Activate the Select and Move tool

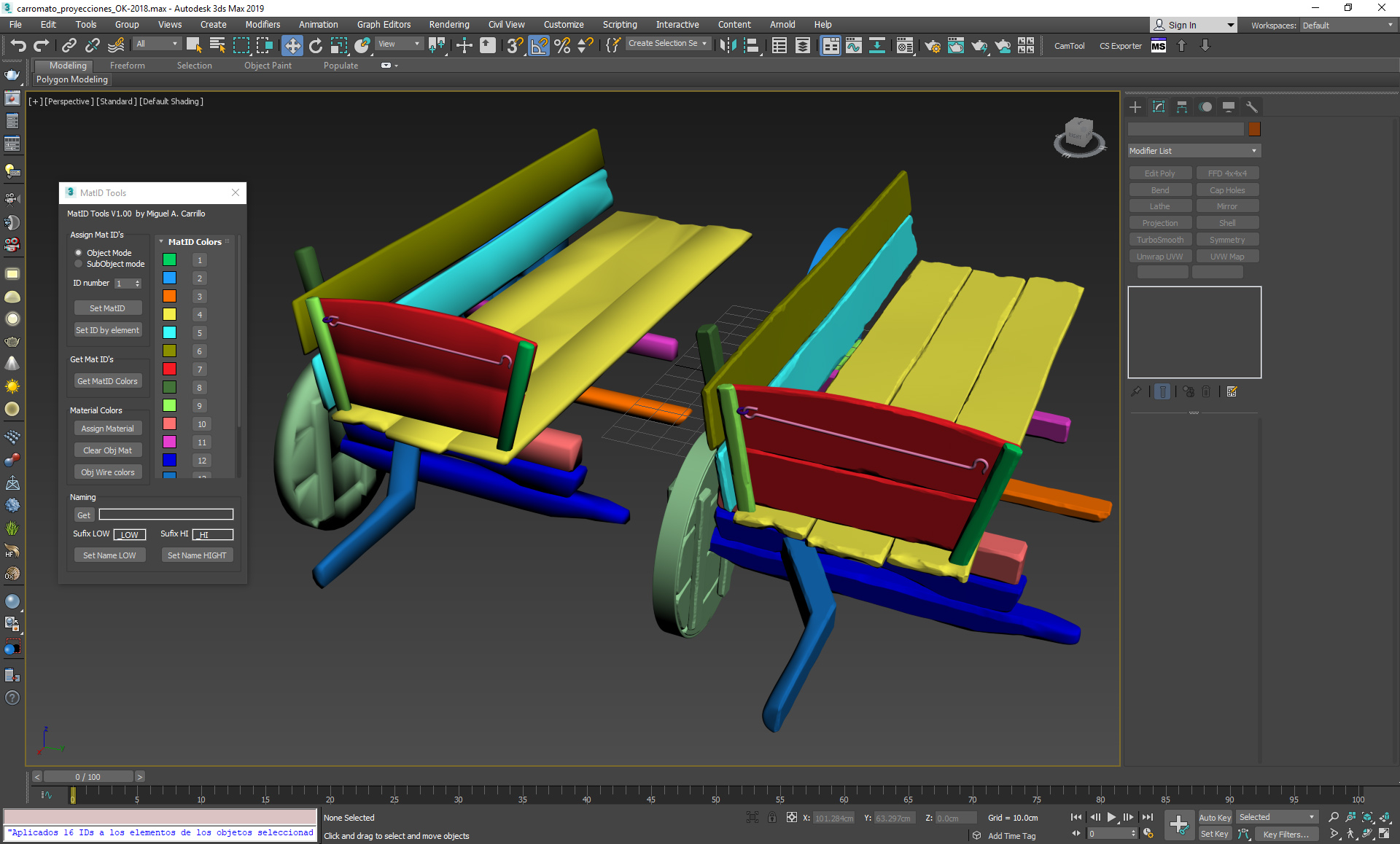[292, 46]
